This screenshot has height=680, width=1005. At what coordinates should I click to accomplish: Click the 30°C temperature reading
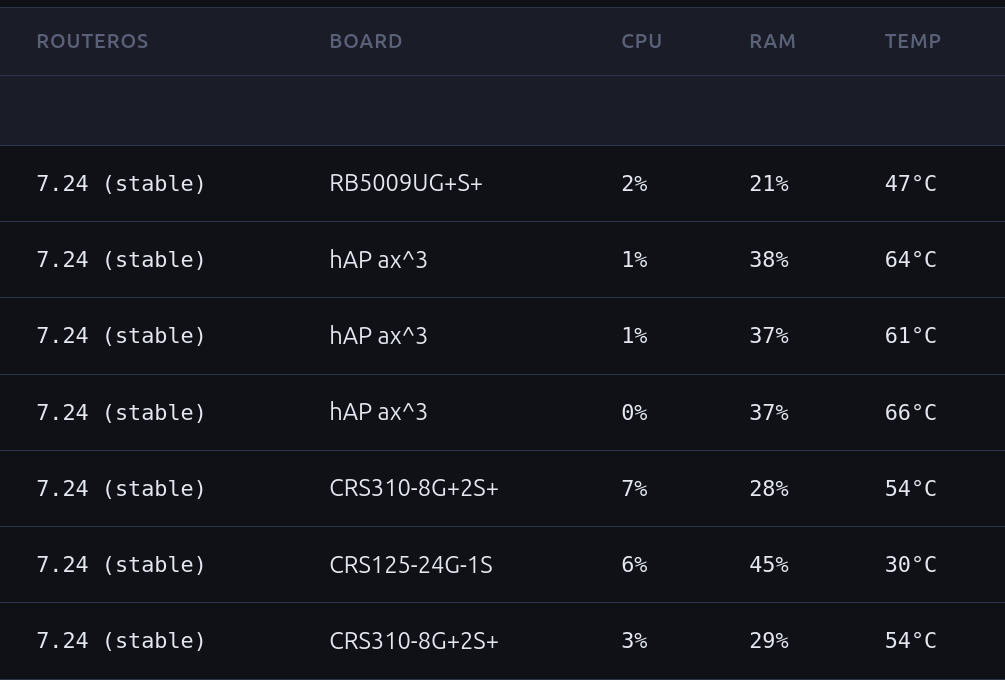910,565
